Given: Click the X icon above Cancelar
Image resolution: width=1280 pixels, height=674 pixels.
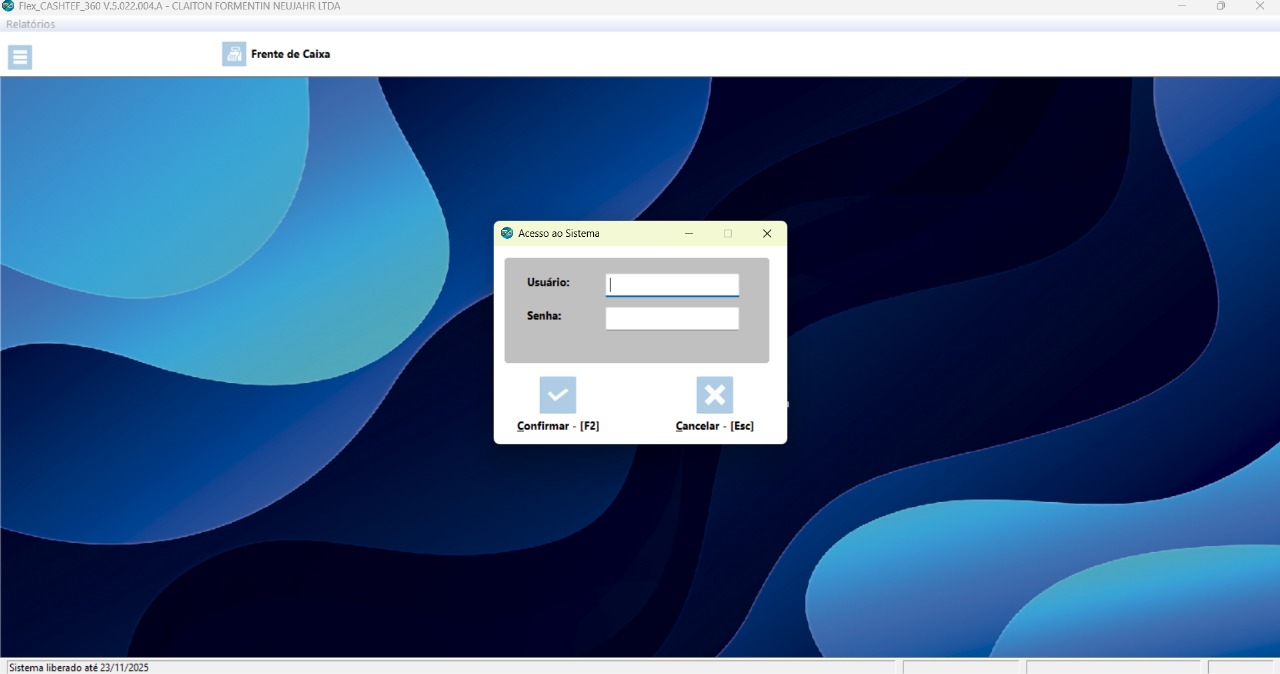Looking at the screenshot, I should (x=714, y=395).
